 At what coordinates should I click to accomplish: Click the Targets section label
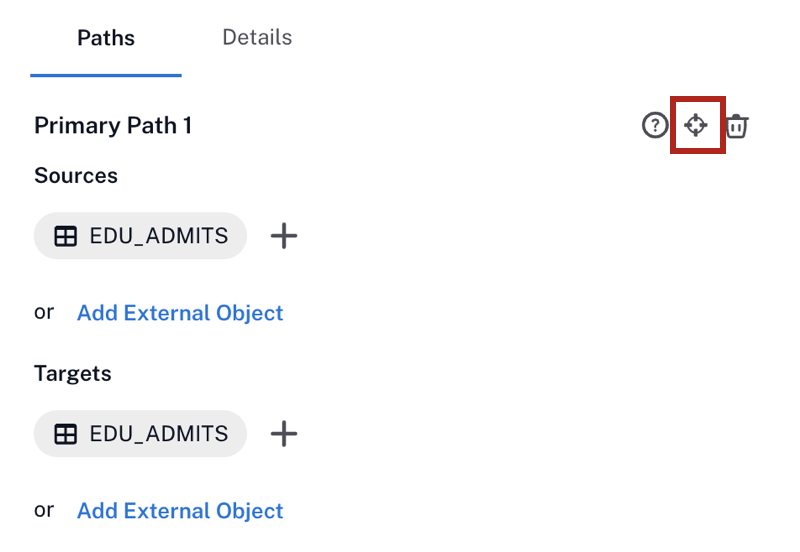tap(72, 373)
